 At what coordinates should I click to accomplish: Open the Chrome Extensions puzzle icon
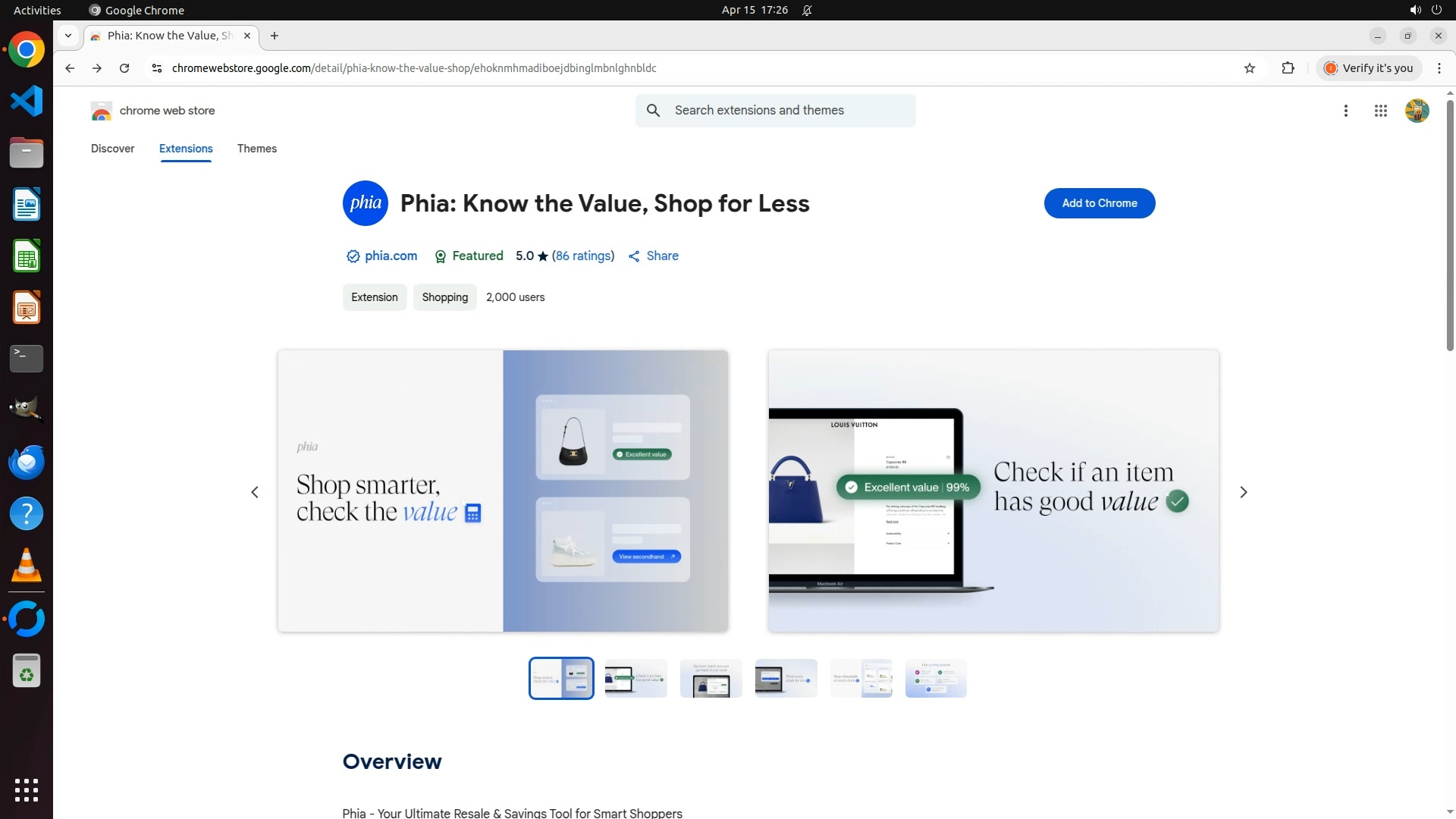pyautogui.click(x=1288, y=68)
